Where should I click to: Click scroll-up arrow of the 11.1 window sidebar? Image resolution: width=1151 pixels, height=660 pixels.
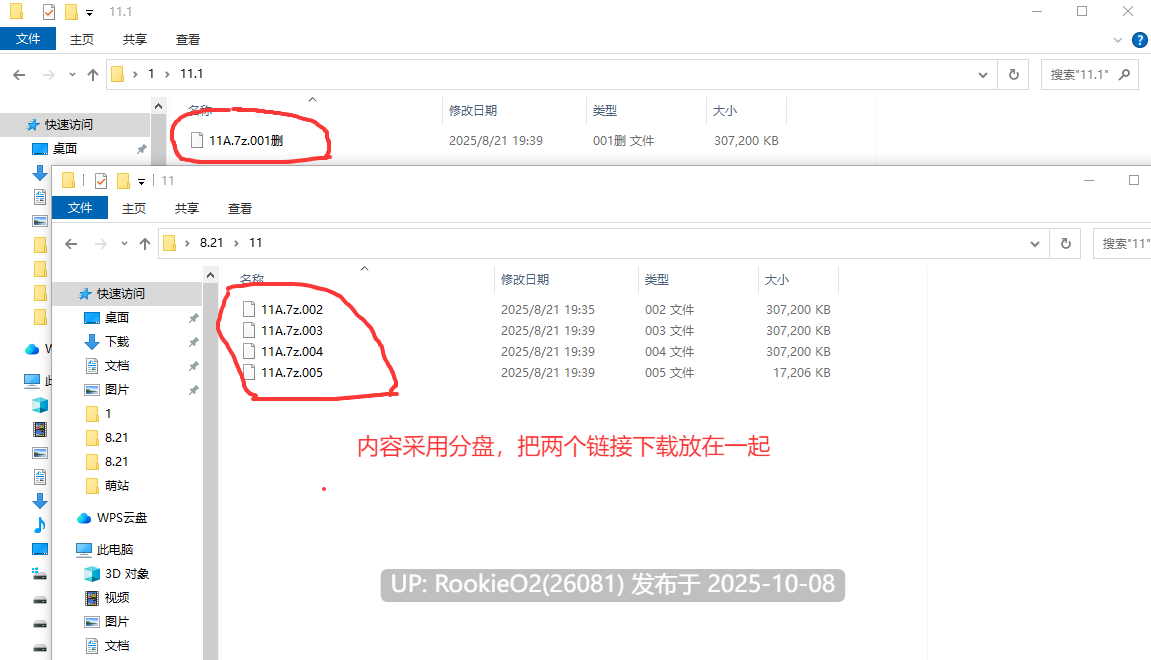point(159,106)
